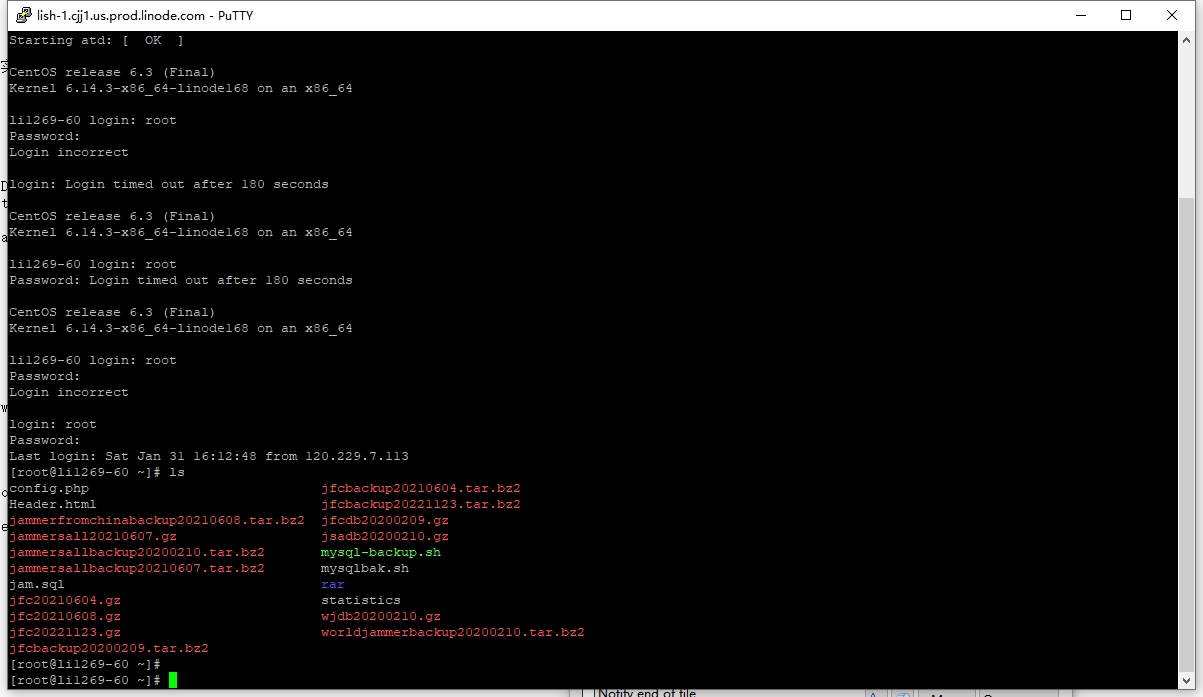Click the file name jam.sql
Viewport: 1203px width, 697px height.
37,584
